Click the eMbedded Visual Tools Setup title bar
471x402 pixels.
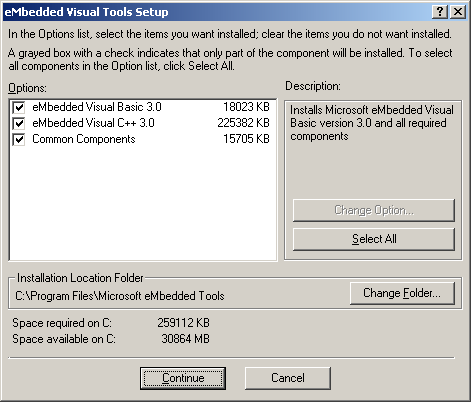pyautogui.click(x=217, y=12)
